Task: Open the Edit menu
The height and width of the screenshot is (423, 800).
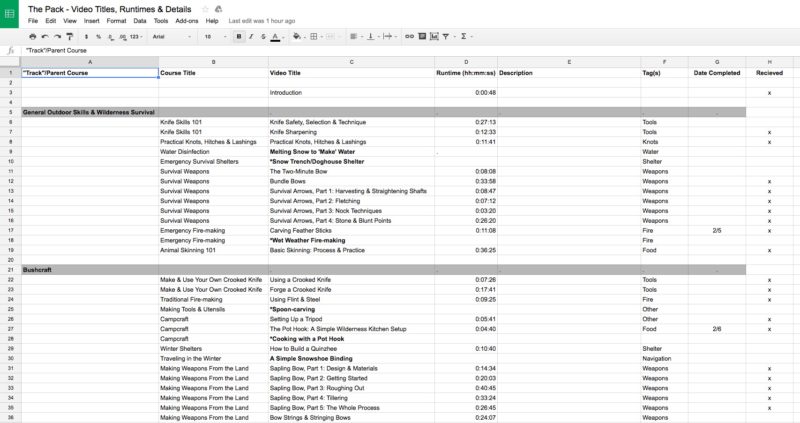Action: click(x=51, y=21)
